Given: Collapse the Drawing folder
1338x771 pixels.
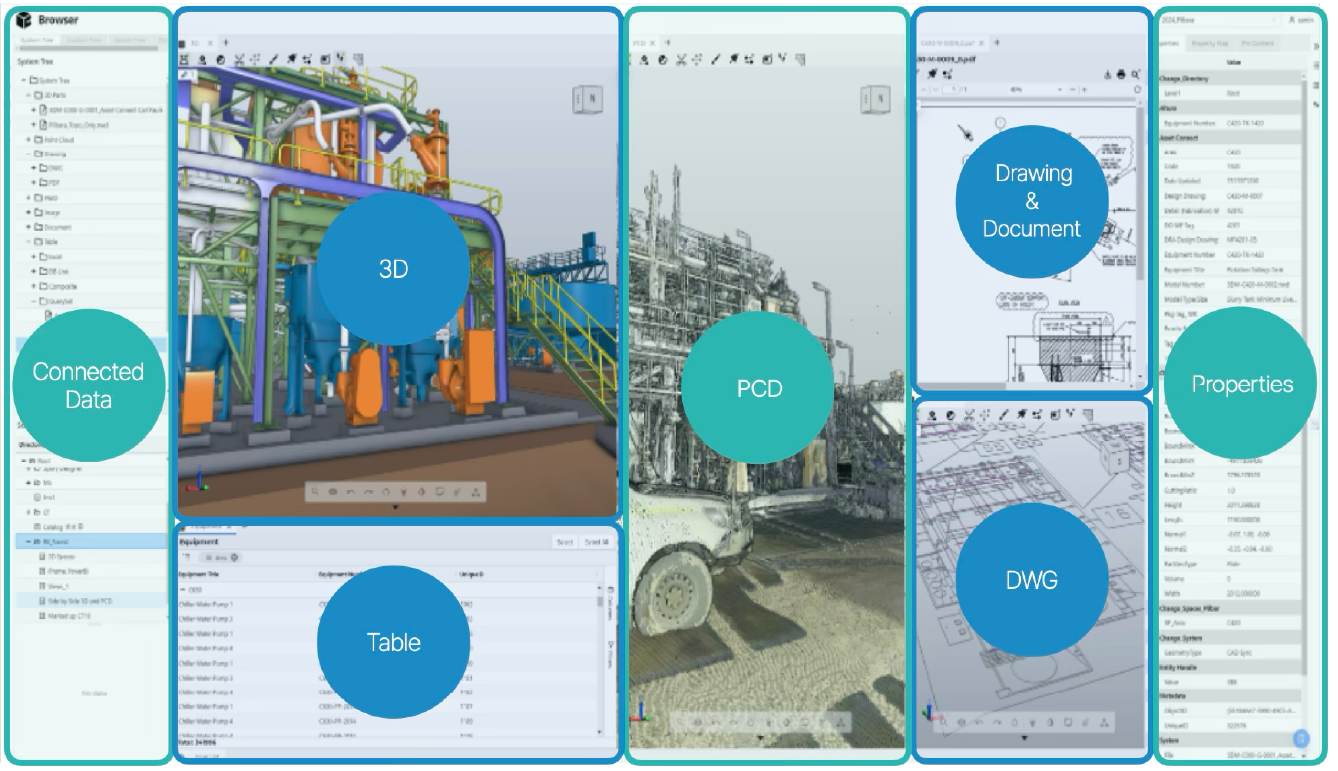Looking at the screenshot, I should pyautogui.click(x=29, y=154).
